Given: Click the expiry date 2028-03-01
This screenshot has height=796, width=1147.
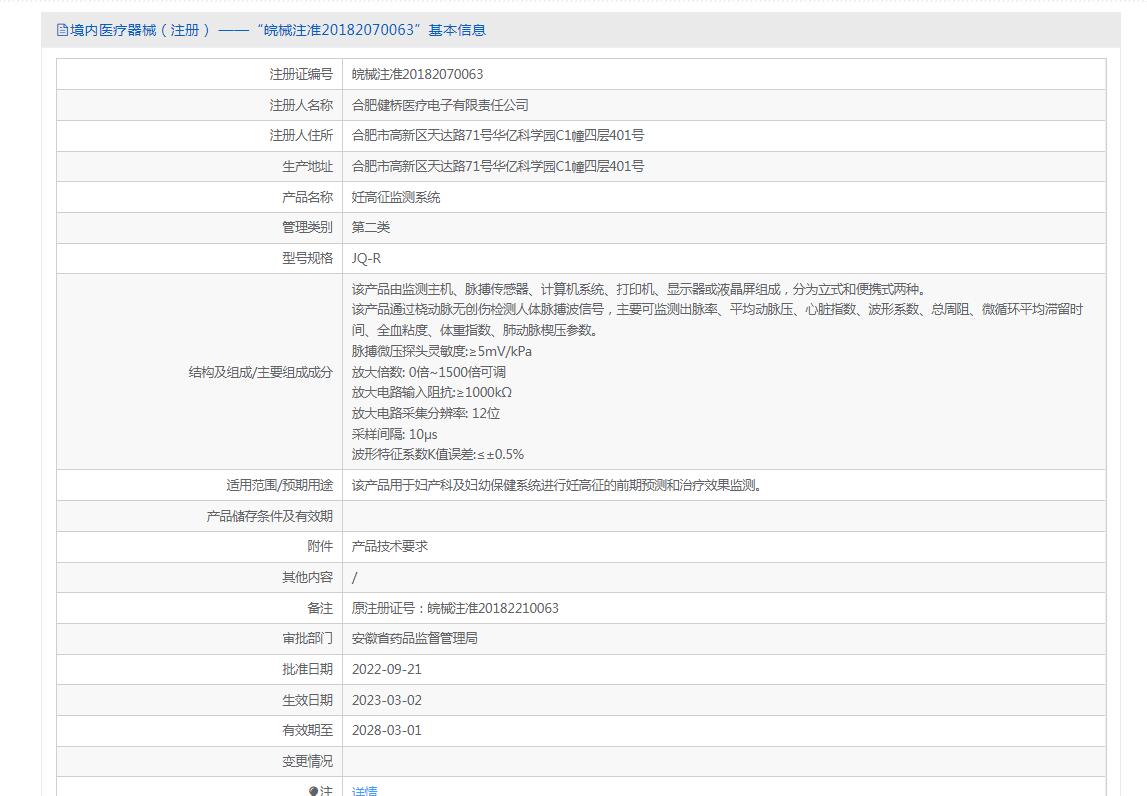Looking at the screenshot, I should click(x=387, y=730).
